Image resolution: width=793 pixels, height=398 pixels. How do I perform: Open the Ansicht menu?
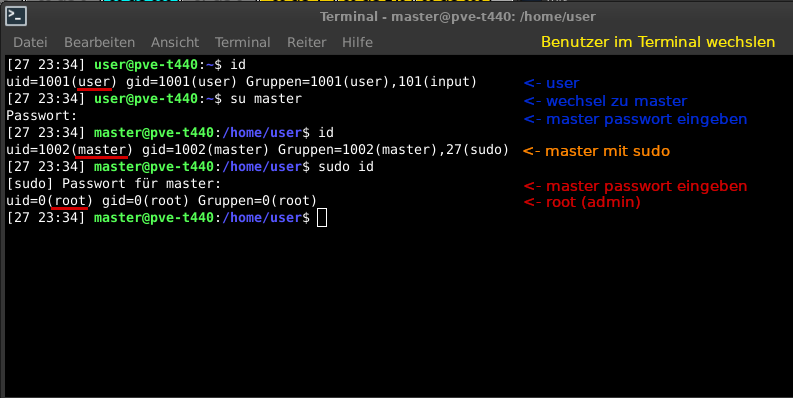point(175,42)
